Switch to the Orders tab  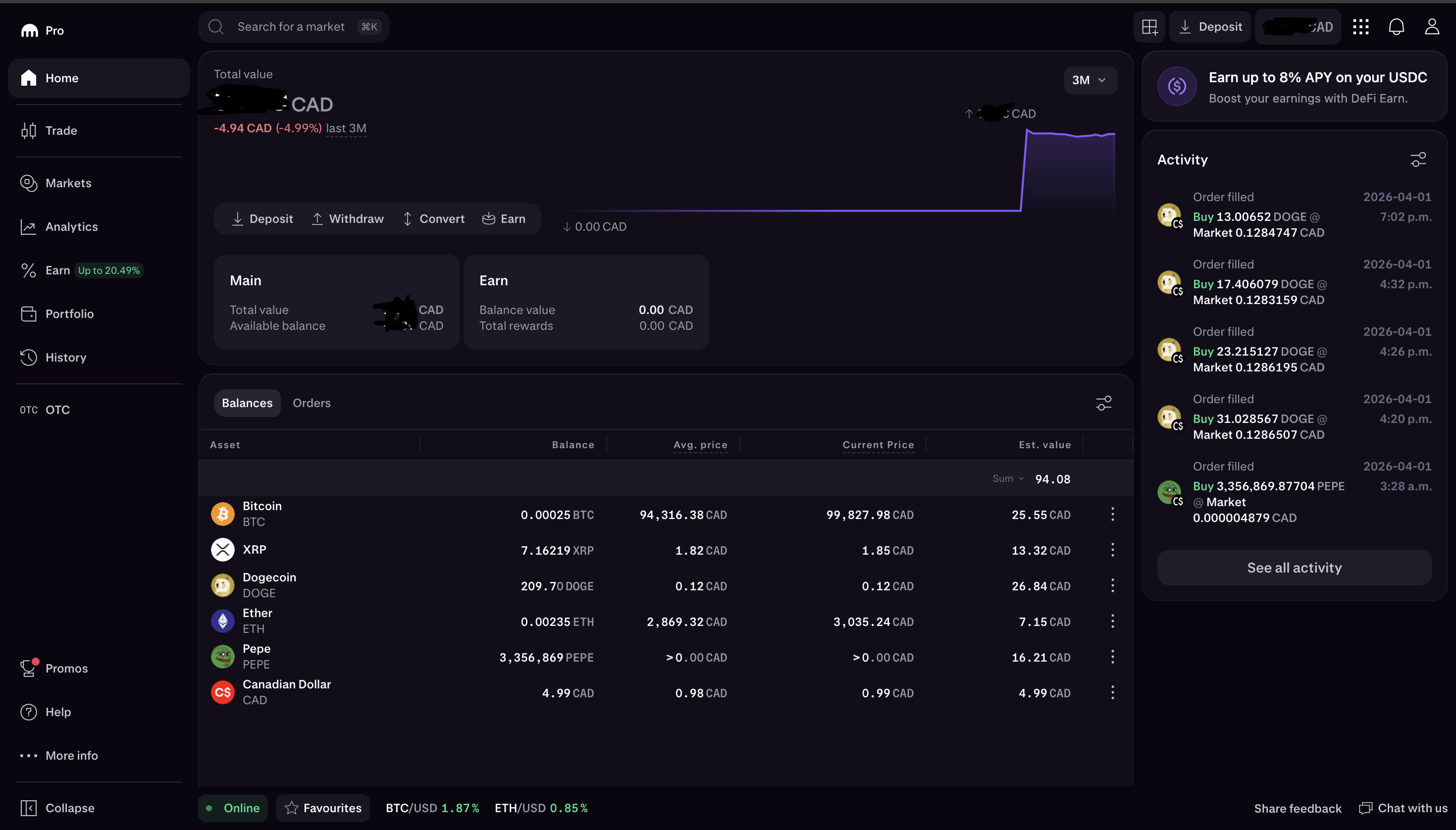[x=312, y=403]
